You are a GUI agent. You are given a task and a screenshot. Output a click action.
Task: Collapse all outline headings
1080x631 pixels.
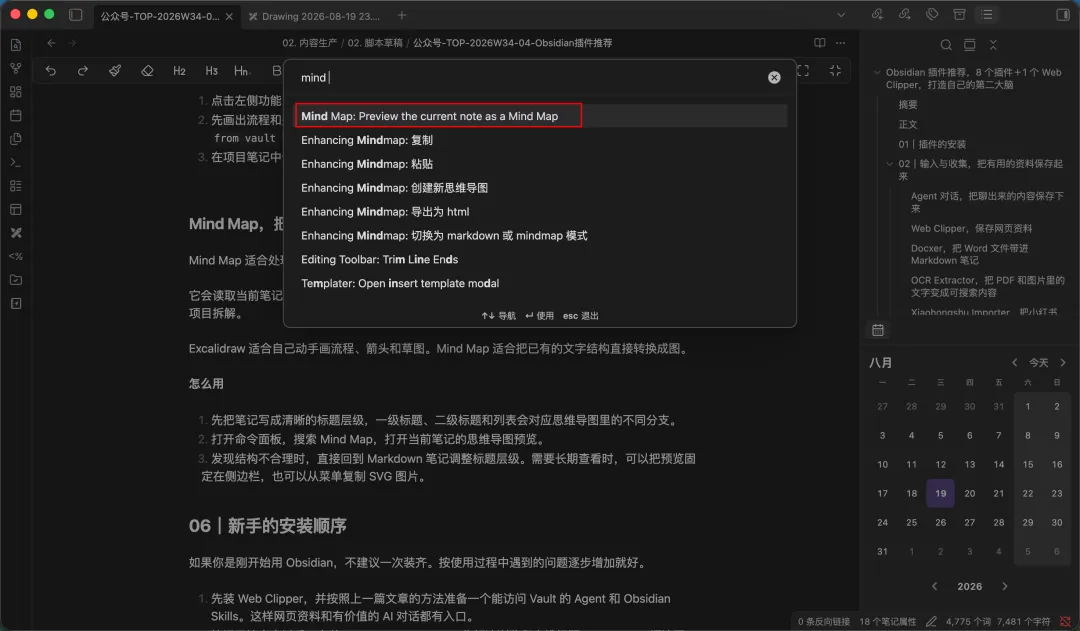click(993, 45)
